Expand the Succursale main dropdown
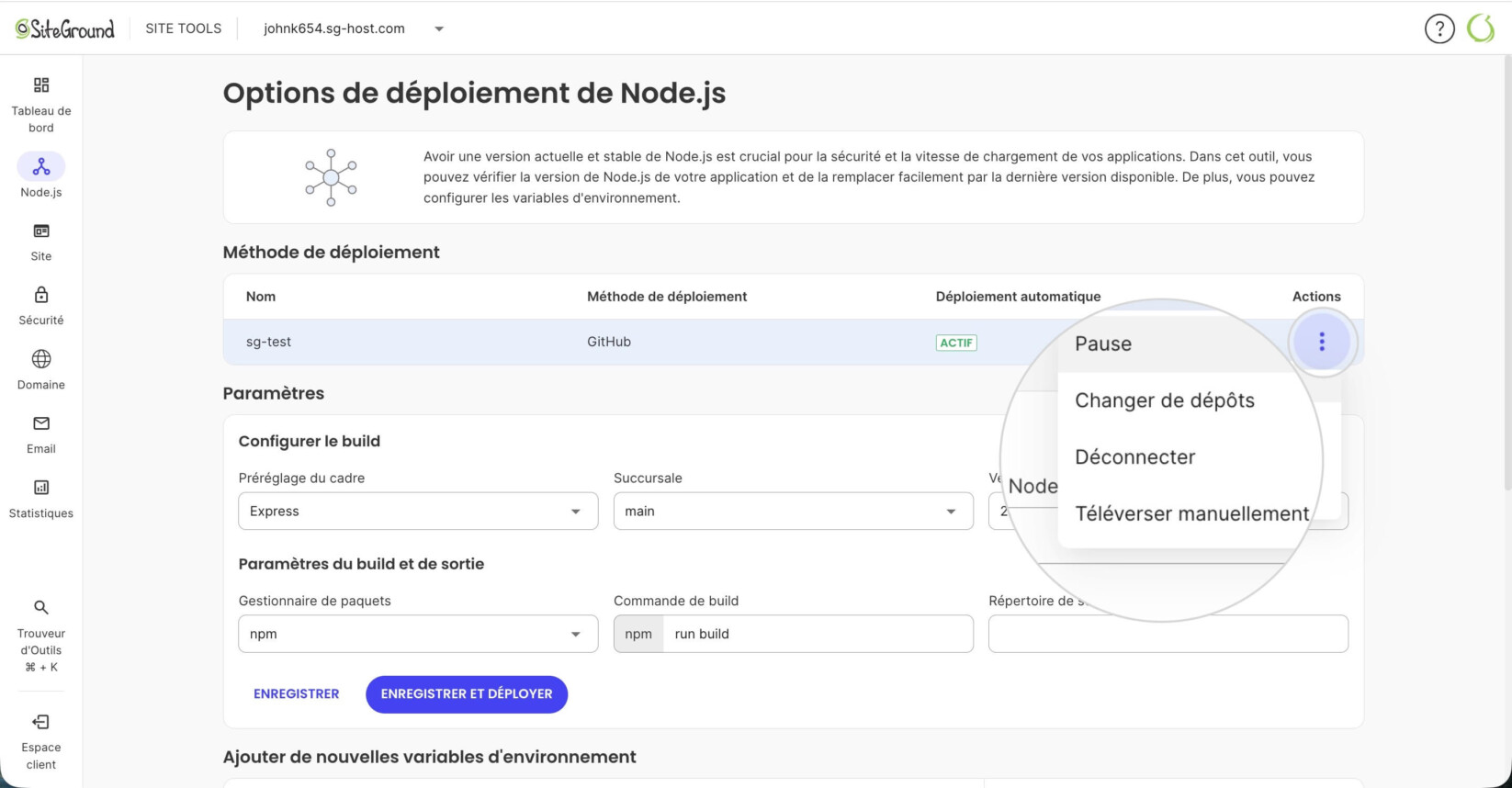1512x788 pixels. point(793,512)
